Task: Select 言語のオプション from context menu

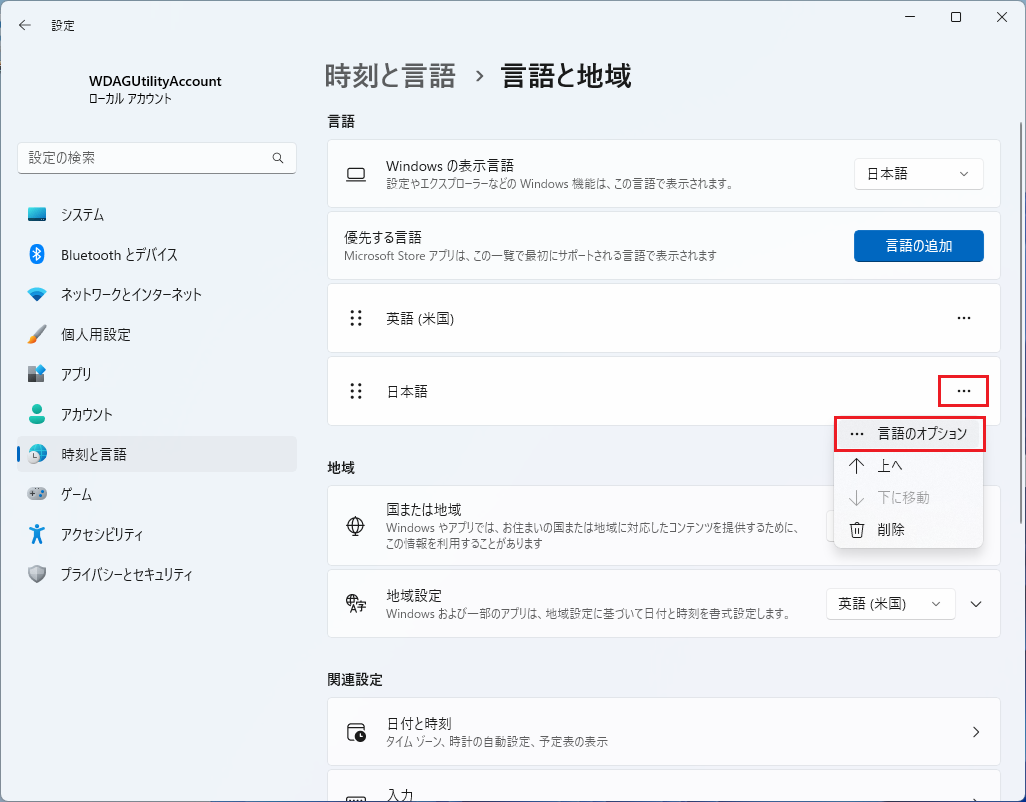Action: pyautogui.click(x=910, y=434)
